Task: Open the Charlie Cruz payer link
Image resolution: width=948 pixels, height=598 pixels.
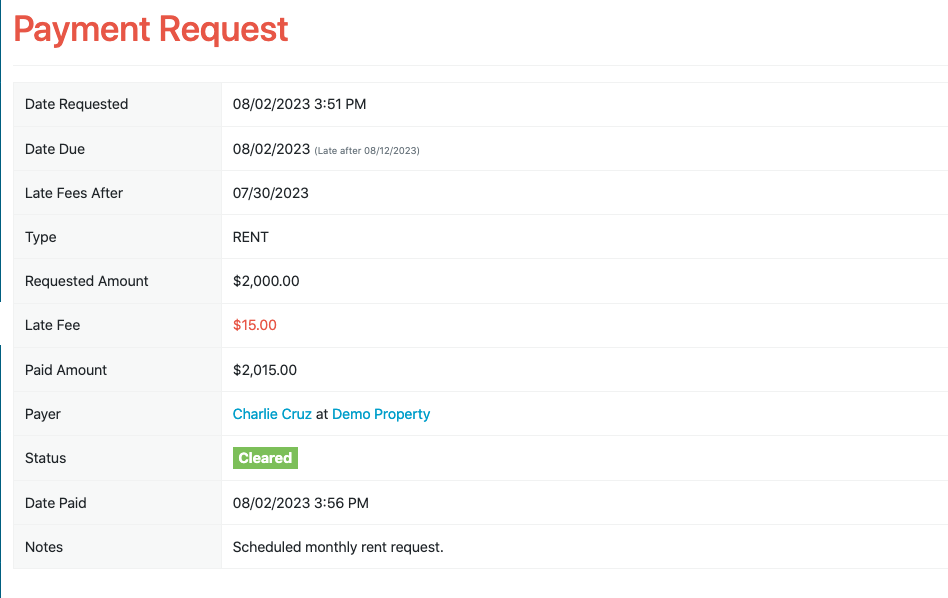Action: (272, 414)
